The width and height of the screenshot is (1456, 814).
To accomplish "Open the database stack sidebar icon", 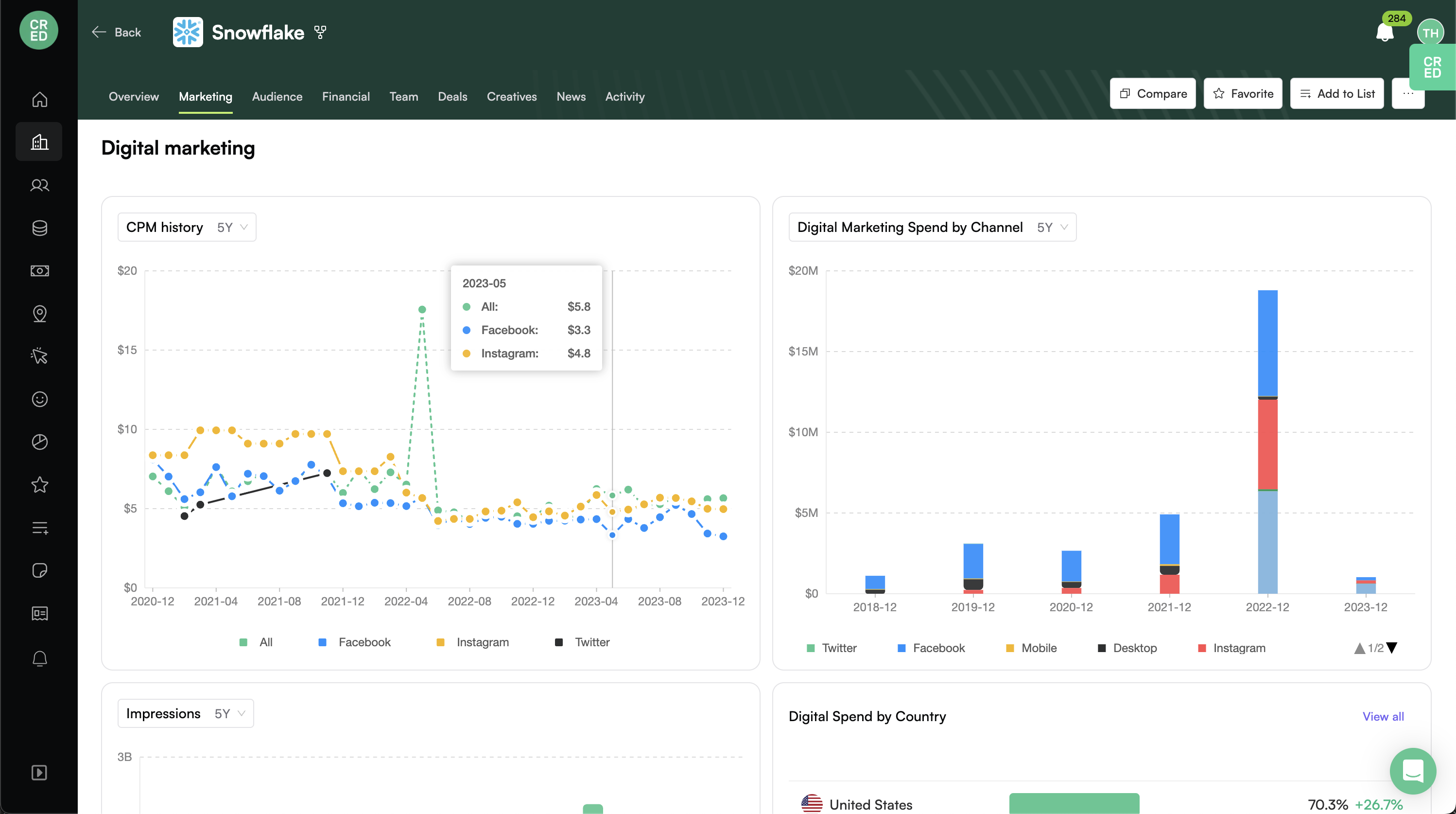I will click(39, 228).
